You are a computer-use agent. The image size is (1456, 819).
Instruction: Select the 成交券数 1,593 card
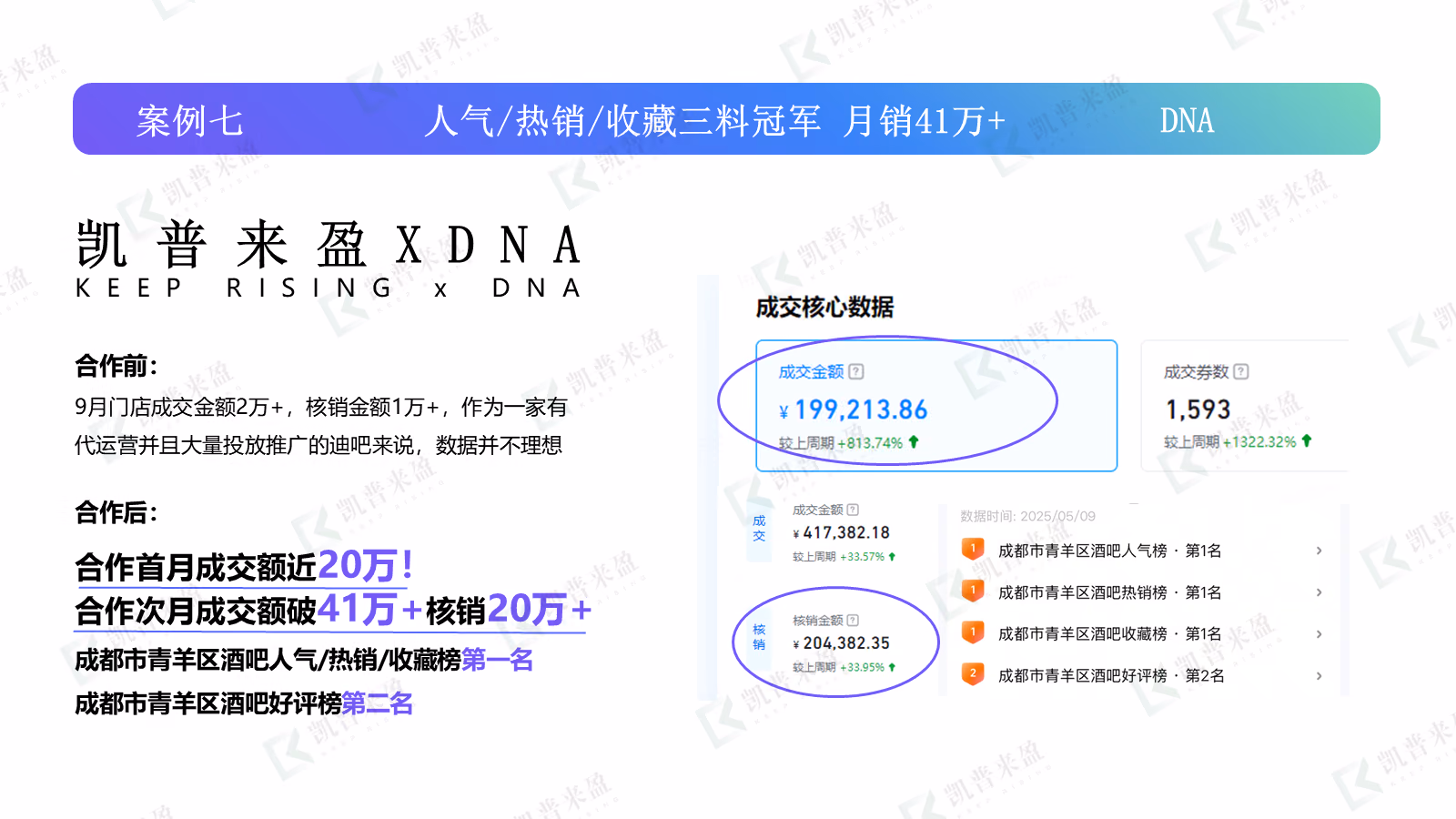[x=1245, y=406]
